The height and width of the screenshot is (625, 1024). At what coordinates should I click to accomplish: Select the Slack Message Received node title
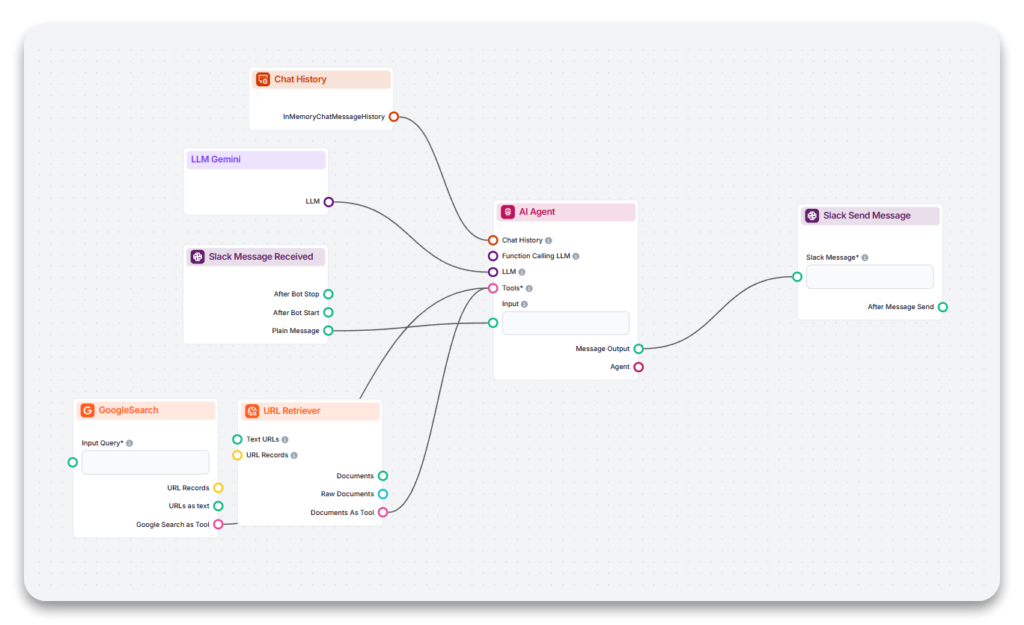coord(261,257)
